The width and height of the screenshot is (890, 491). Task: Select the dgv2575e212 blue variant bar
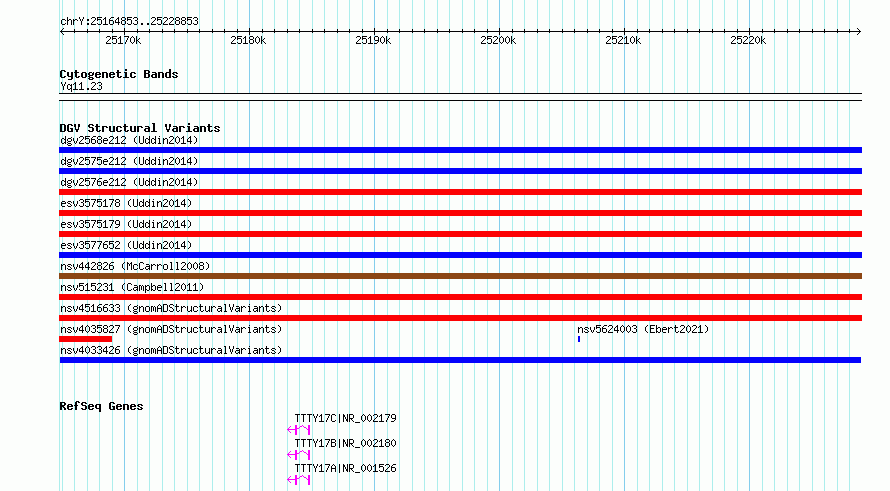(x=460, y=171)
